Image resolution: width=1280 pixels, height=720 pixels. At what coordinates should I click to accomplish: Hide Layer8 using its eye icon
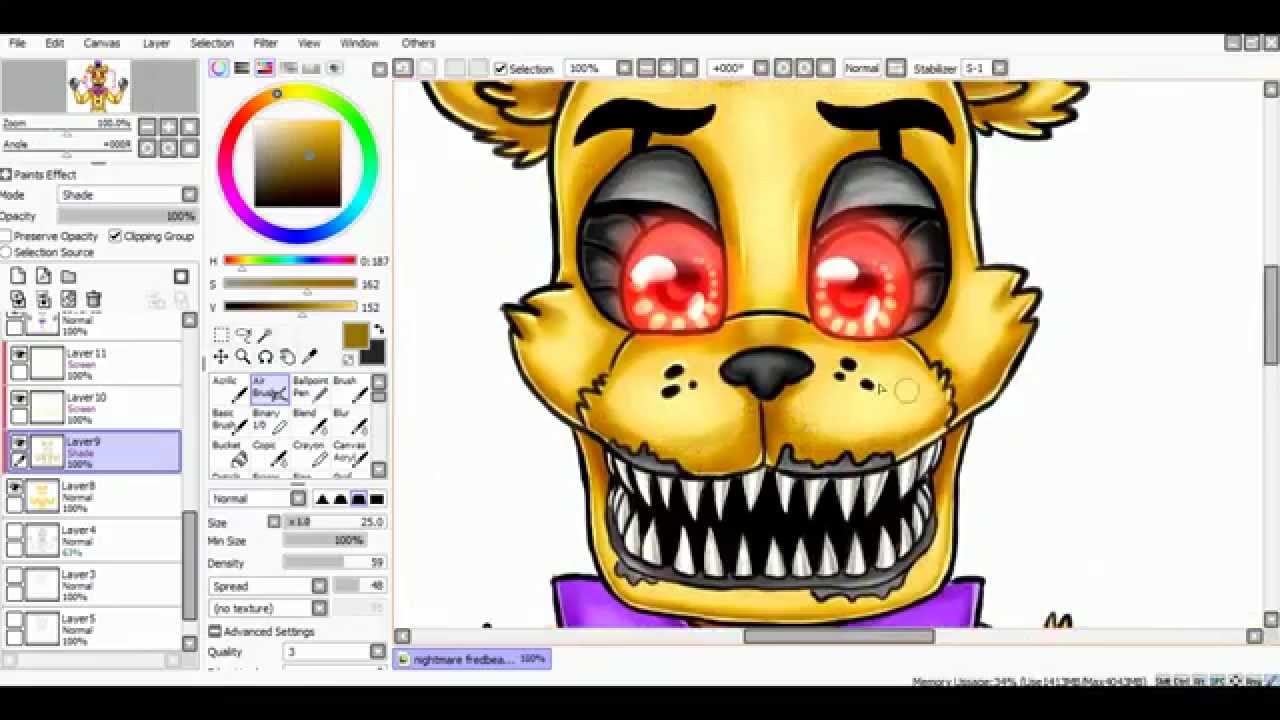click(x=15, y=487)
